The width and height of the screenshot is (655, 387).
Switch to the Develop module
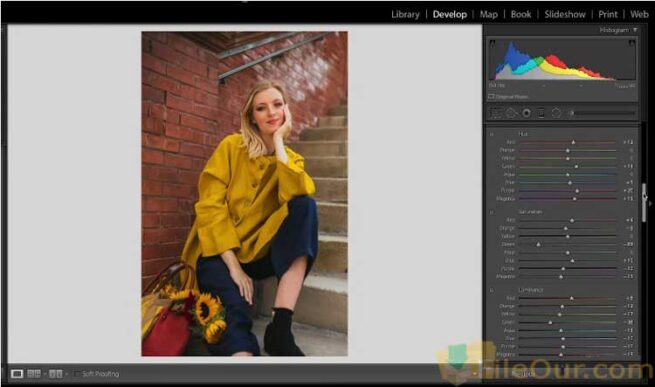coord(449,14)
